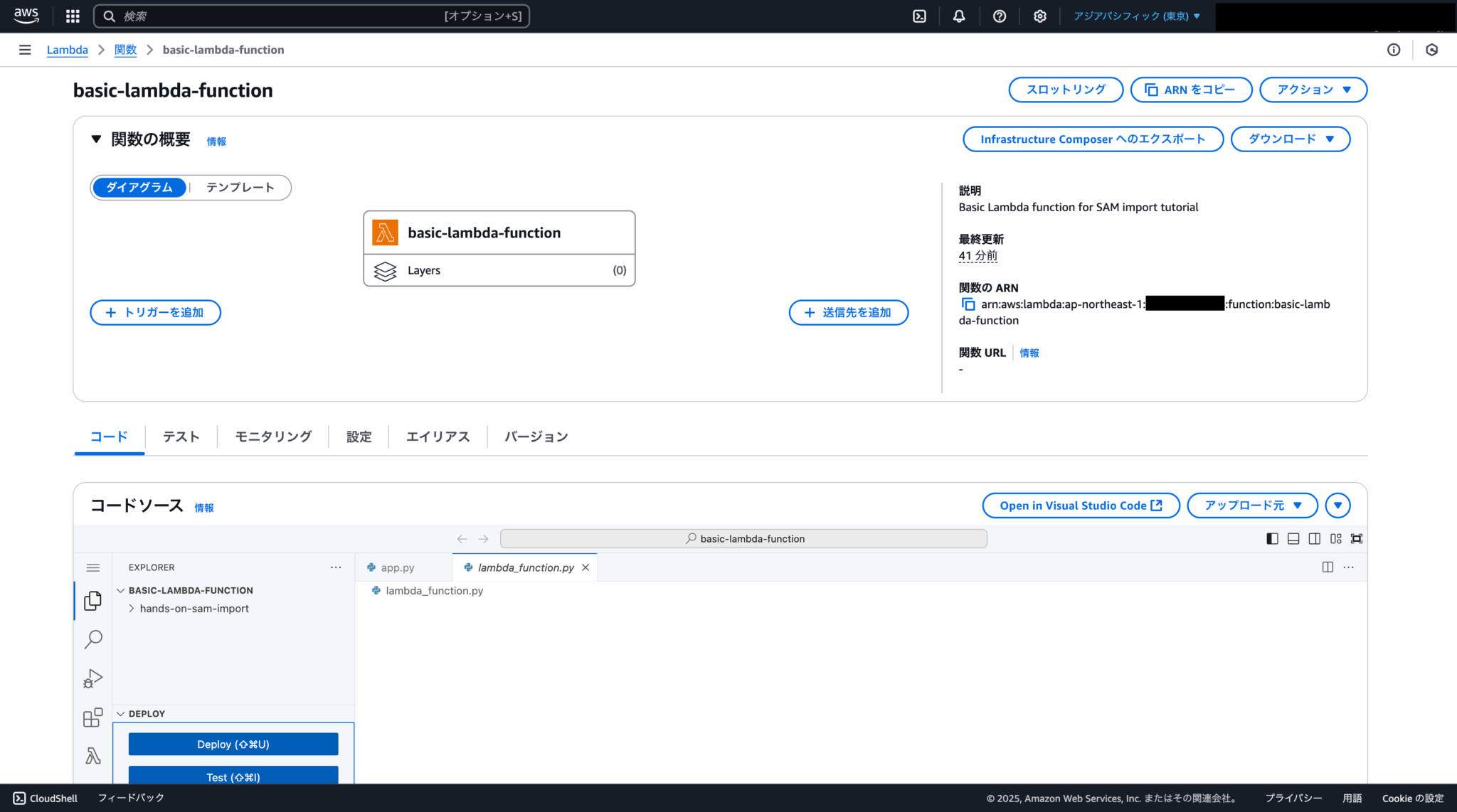Click 送信先を追加 button
The image size is (1457, 812).
848,313
